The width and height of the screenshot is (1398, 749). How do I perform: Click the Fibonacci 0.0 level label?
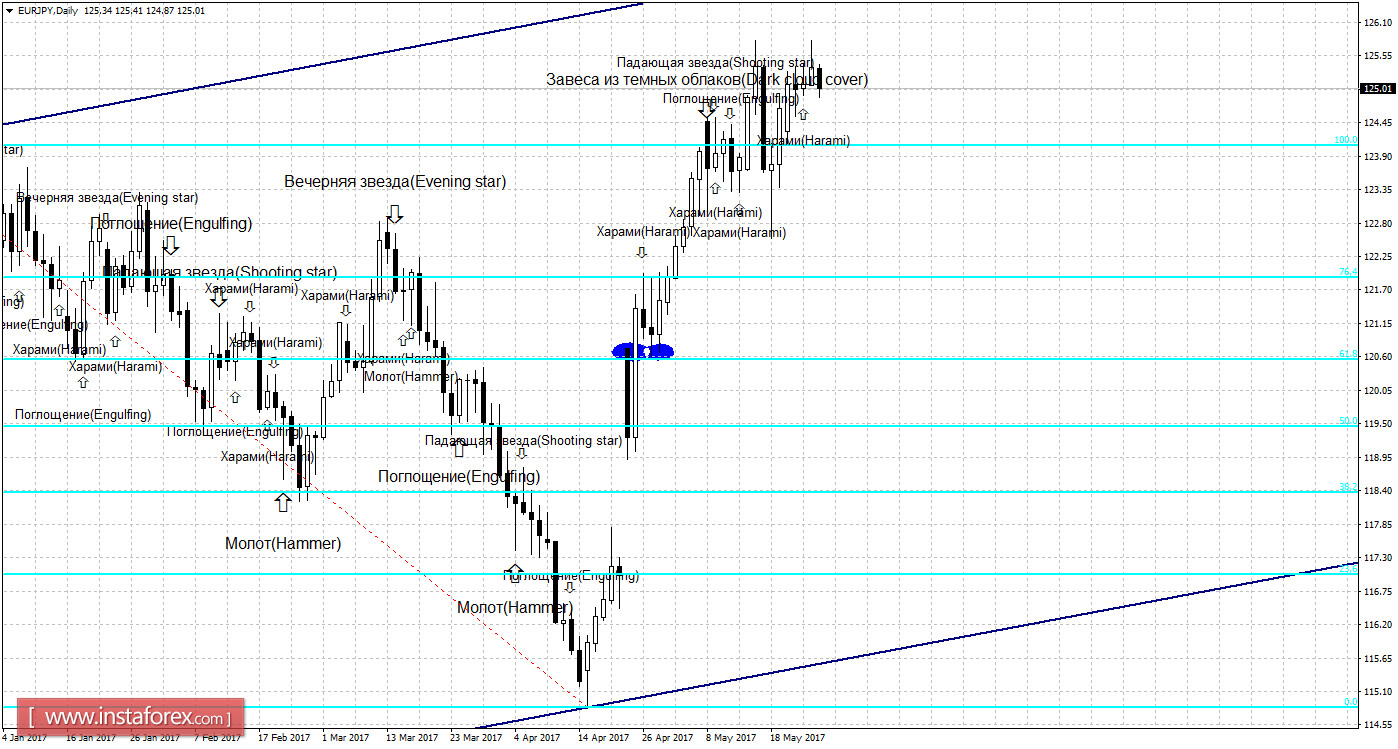tap(1350, 702)
